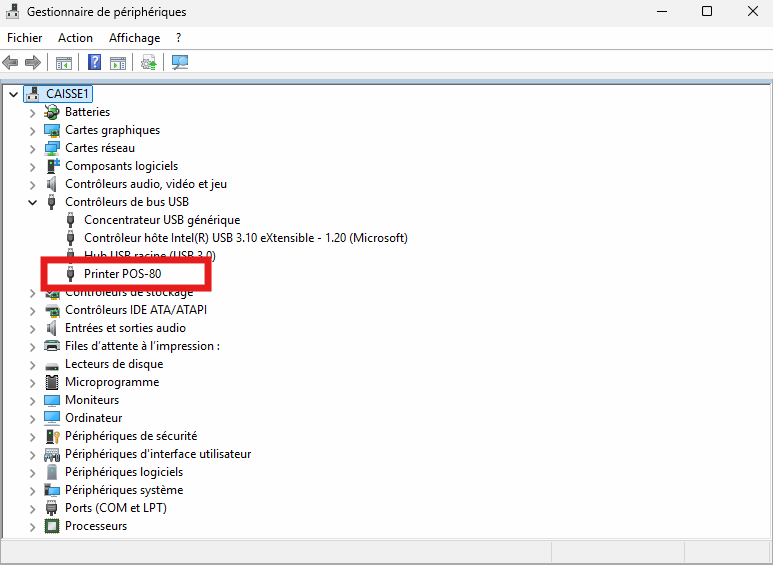Expand the Ports (COM et LPT) node
This screenshot has height=565, width=773.
coord(32,508)
